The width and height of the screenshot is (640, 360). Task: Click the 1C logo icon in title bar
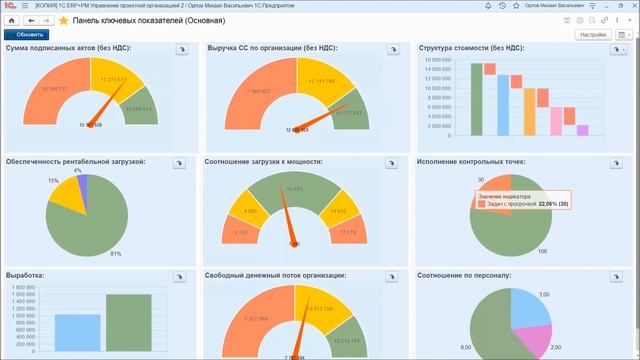tap(10, 6)
